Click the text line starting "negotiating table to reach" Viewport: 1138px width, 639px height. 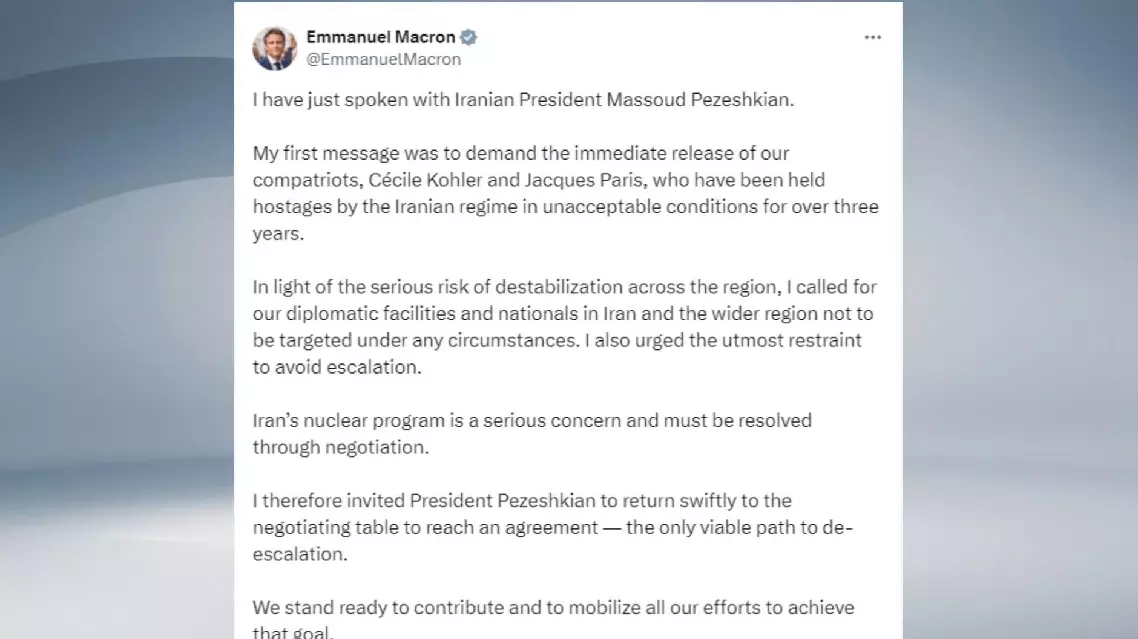551,527
